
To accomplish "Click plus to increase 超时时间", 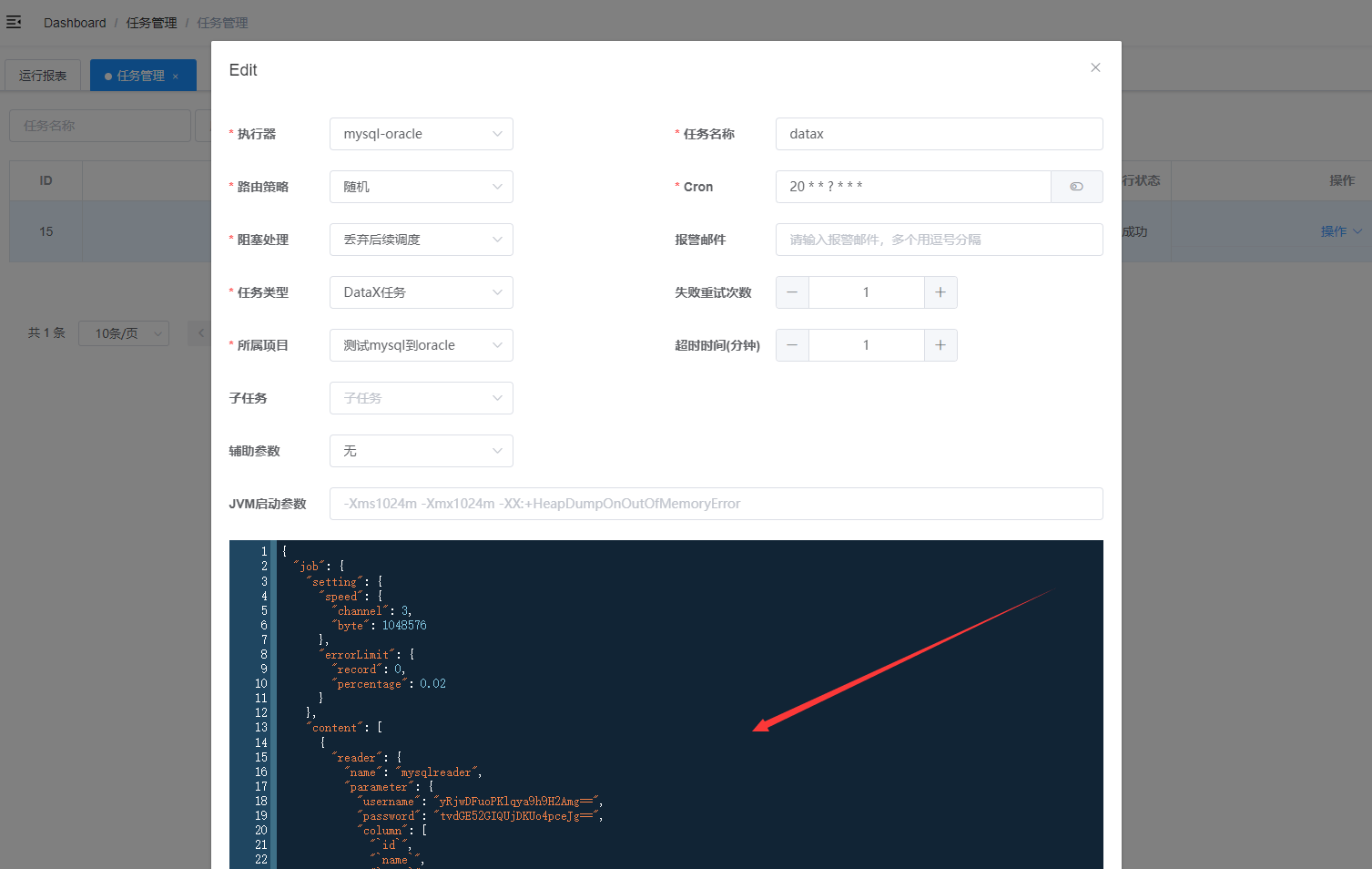I will [x=940, y=344].
